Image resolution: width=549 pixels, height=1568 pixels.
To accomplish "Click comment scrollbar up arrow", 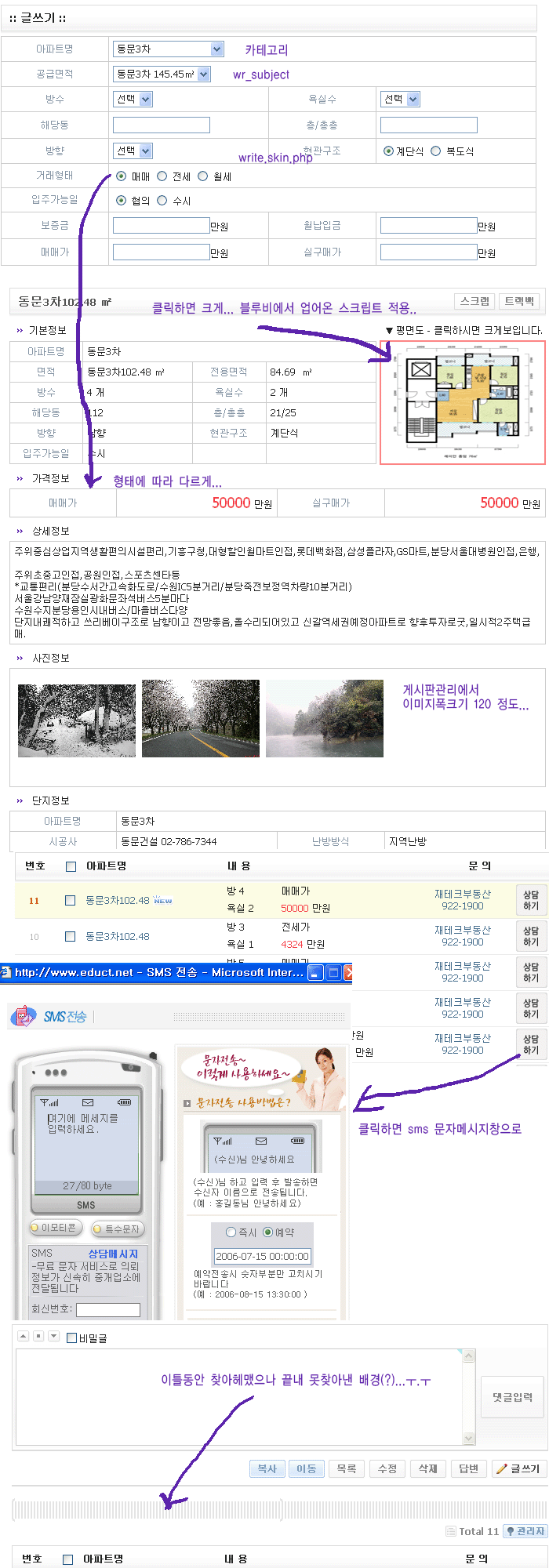I will click(469, 1356).
